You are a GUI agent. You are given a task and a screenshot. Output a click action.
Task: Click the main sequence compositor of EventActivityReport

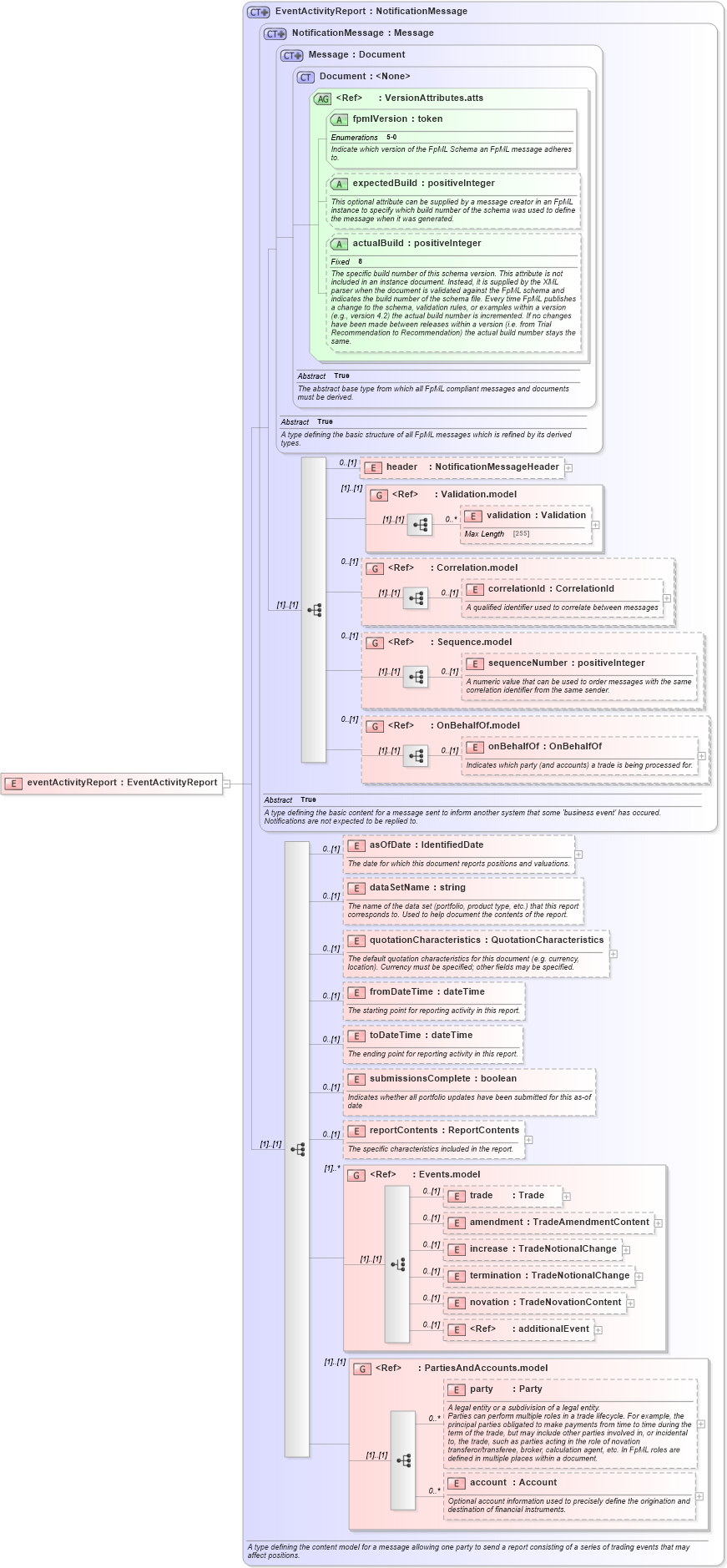tap(297, 1149)
